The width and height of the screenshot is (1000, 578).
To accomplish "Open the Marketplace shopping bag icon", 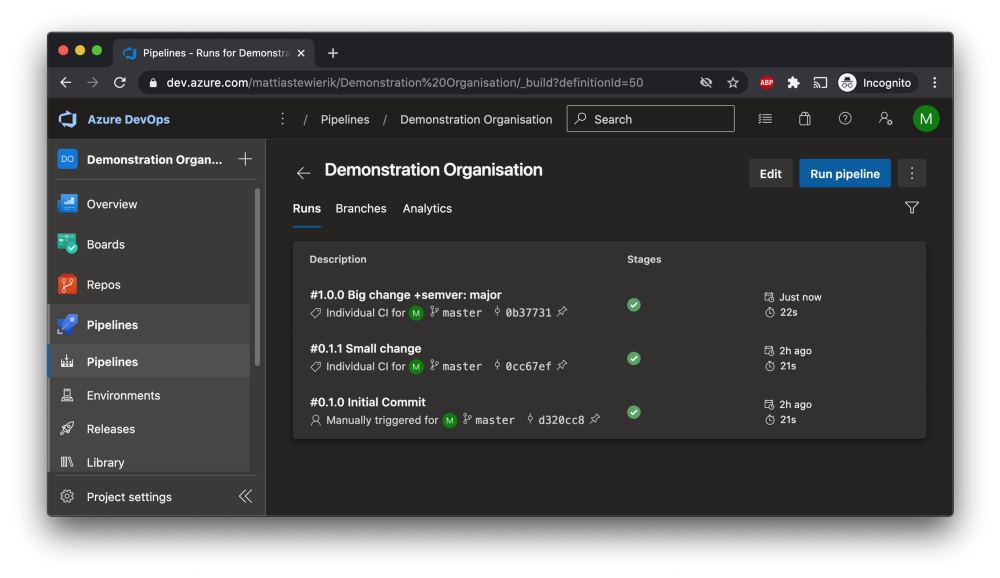I will coord(805,119).
